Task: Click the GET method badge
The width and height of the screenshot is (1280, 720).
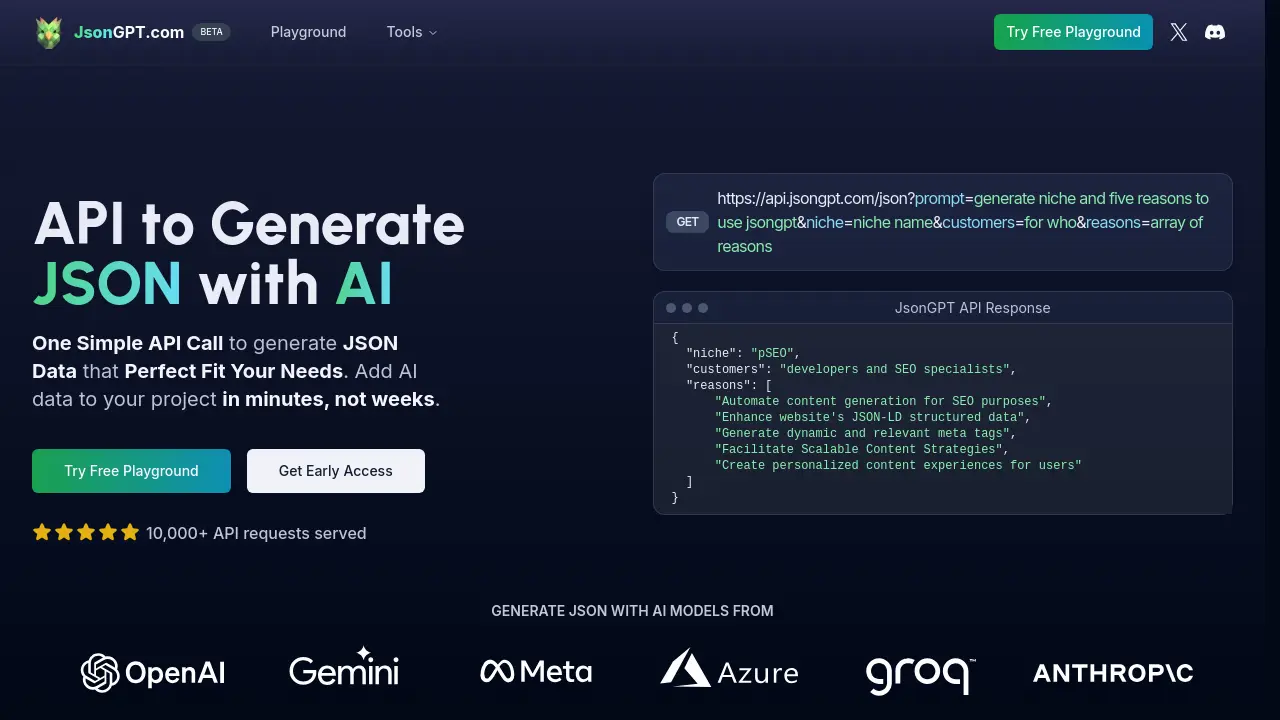Action: click(687, 222)
